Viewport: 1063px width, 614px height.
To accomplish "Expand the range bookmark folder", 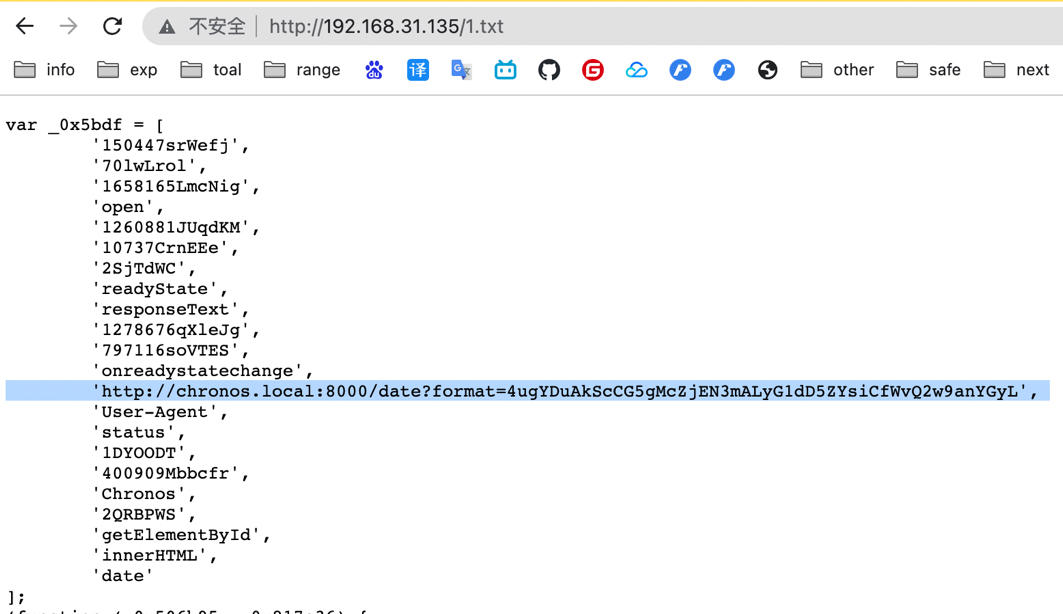I will click(x=302, y=70).
